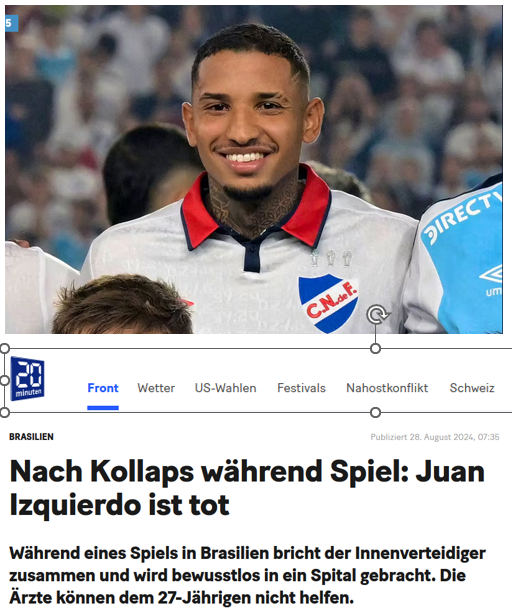Viewport: 512px width, 608px height.
Task: Click the C.N. de F. crest on the jersey
Action: pos(328,303)
